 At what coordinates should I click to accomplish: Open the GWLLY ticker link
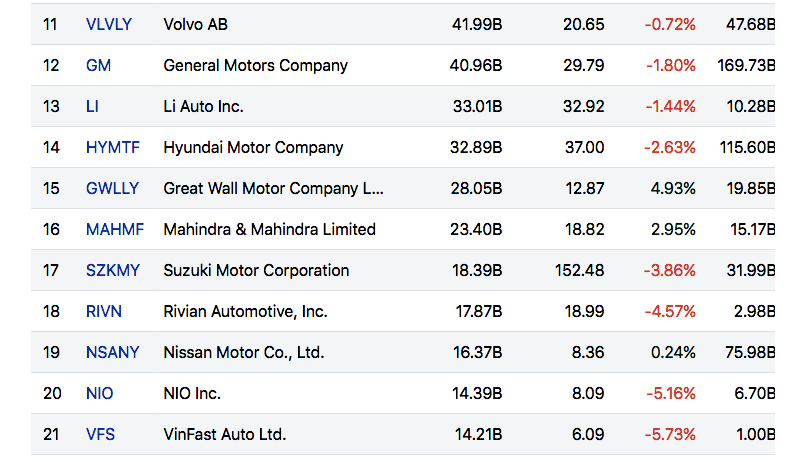(113, 188)
